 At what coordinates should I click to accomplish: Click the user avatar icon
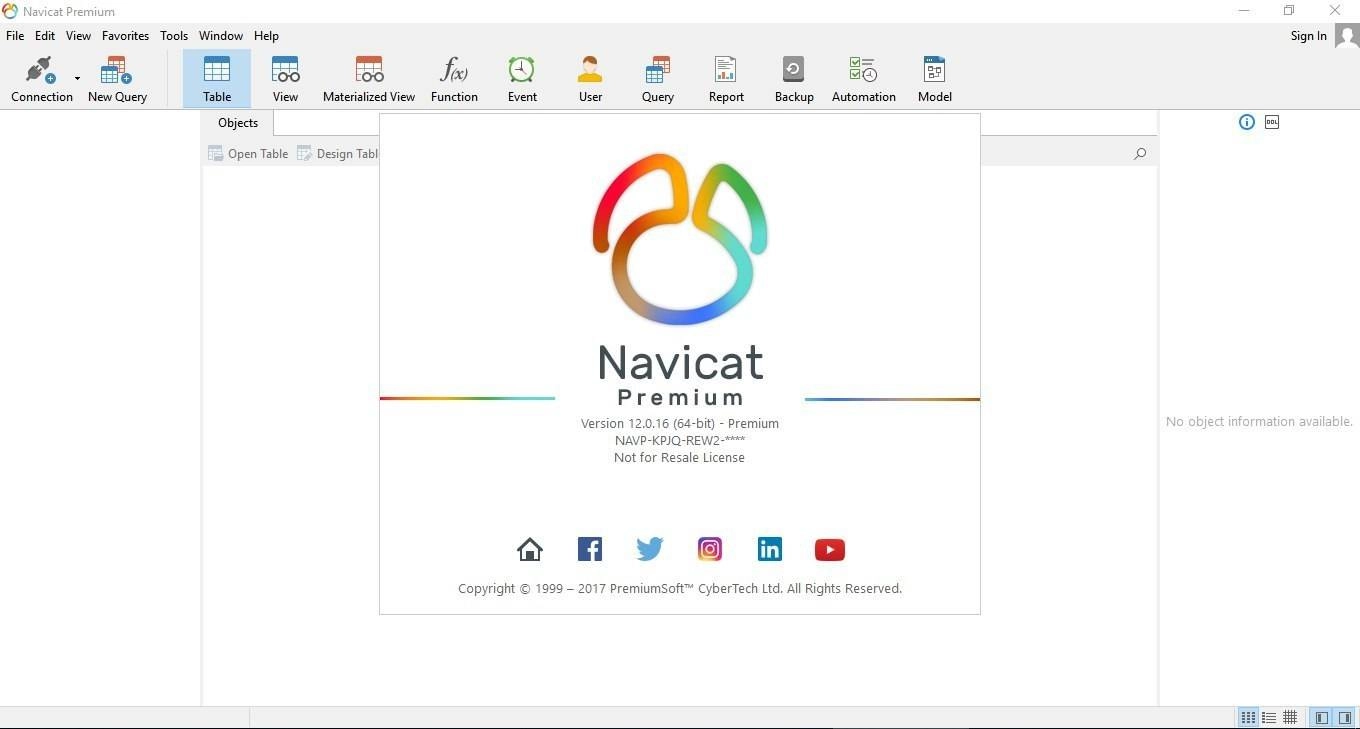(1346, 36)
